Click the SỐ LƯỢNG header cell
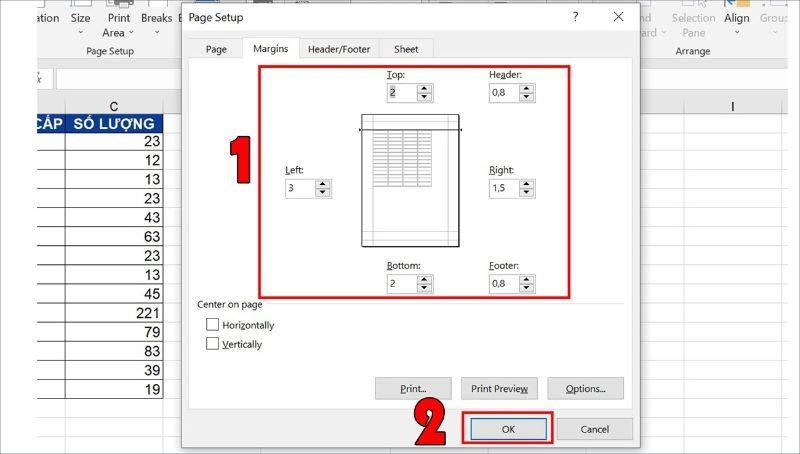800x454 pixels. pyautogui.click(x=114, y=123)
